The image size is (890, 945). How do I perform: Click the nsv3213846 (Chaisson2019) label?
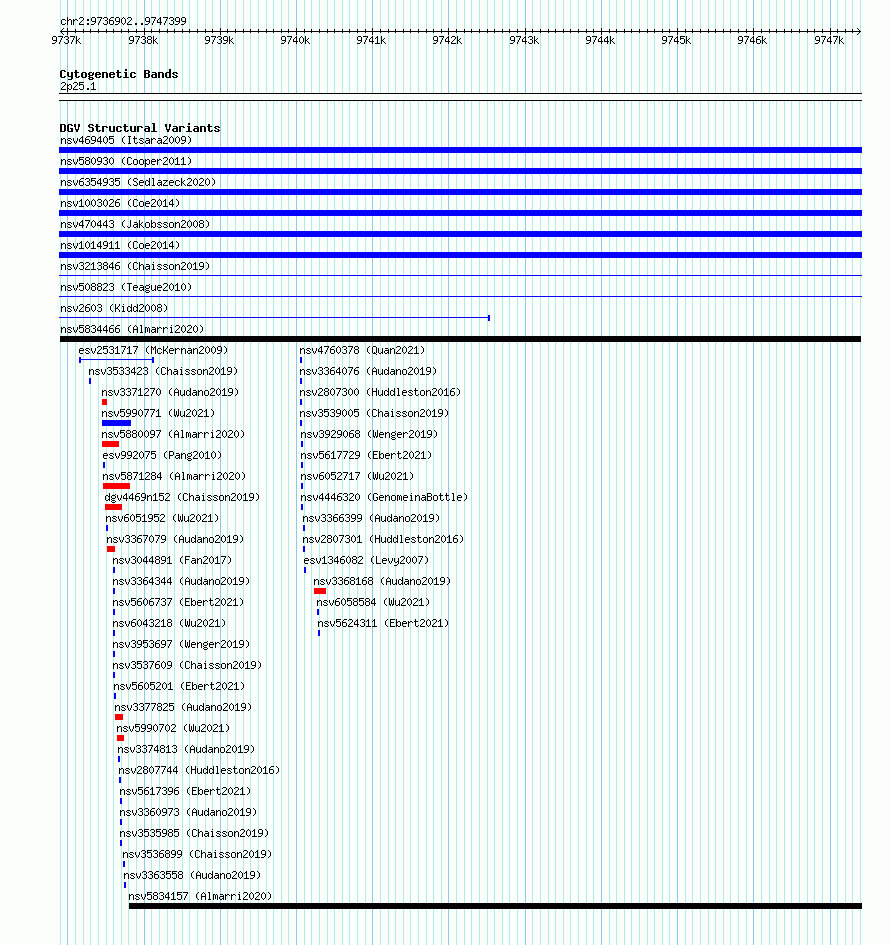coord(135,267)
